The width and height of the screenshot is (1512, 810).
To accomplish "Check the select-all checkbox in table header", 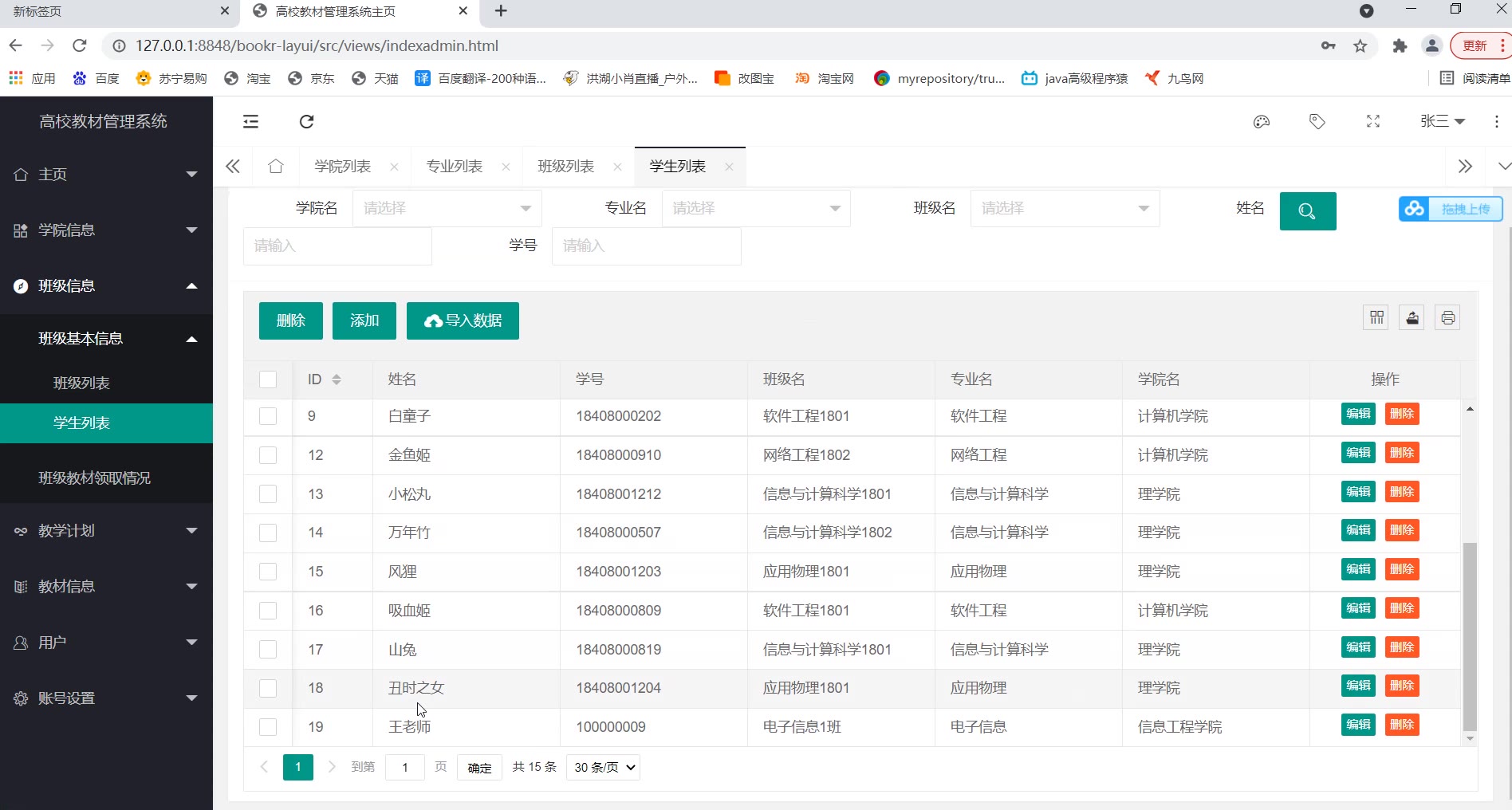I will pyautogui.click(x=268, y=379).
